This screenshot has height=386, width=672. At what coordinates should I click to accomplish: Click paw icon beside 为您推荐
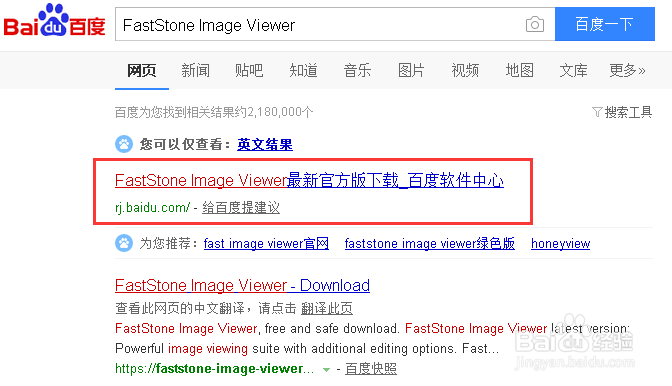tap(124, 243)
